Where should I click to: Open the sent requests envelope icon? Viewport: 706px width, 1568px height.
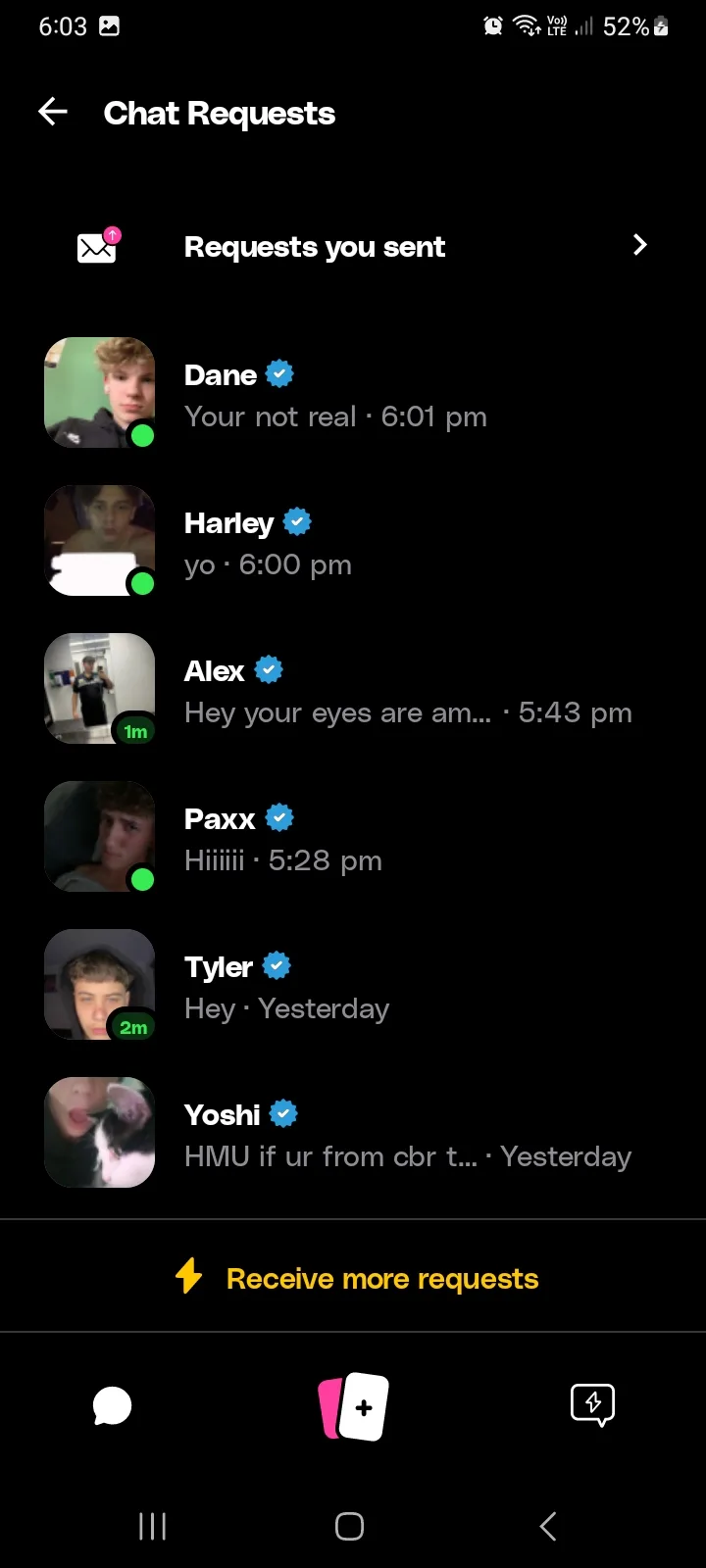(98, 246)
